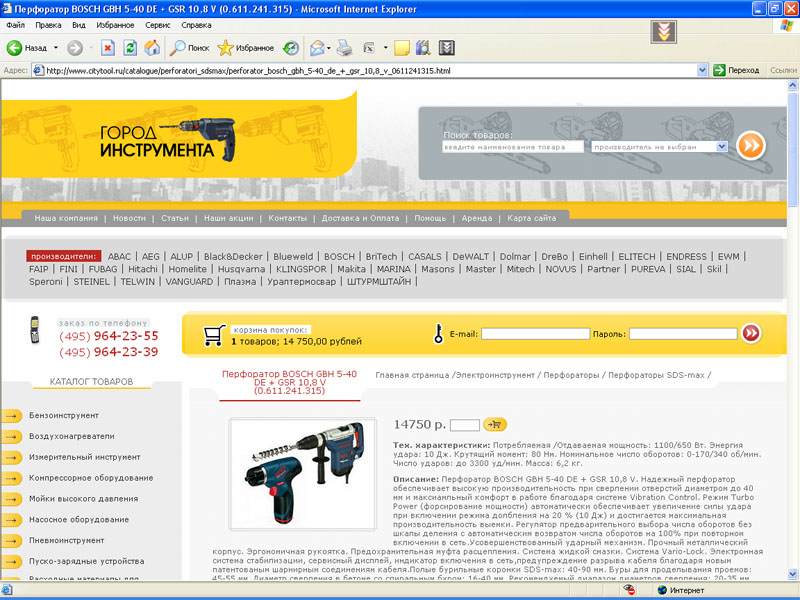Open the Сервис menu
The height and width of the screenshot is (600, 800).
click(x=158, y=25)
